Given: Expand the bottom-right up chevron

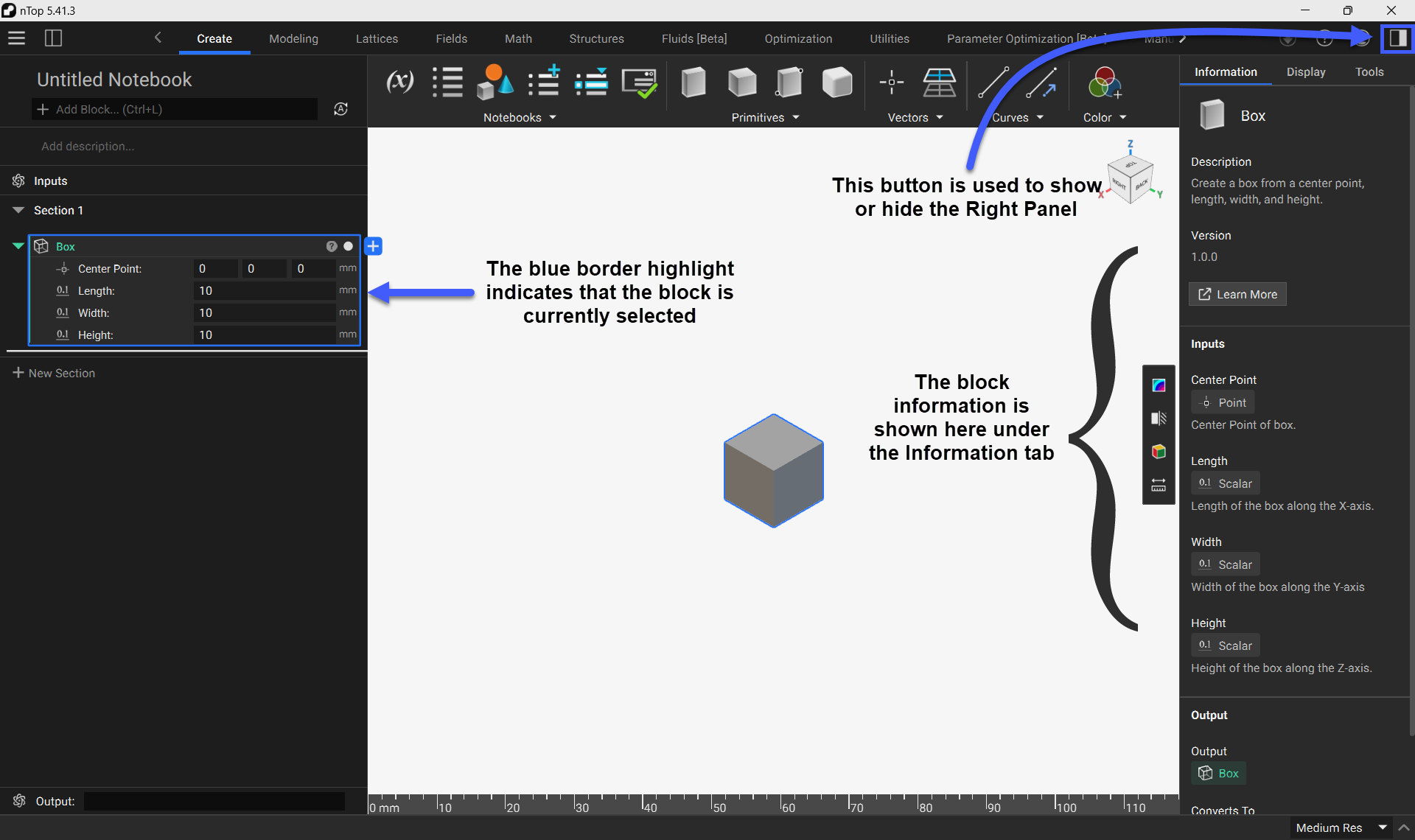Looking at the screenshot, I should tap(1404, 827).
